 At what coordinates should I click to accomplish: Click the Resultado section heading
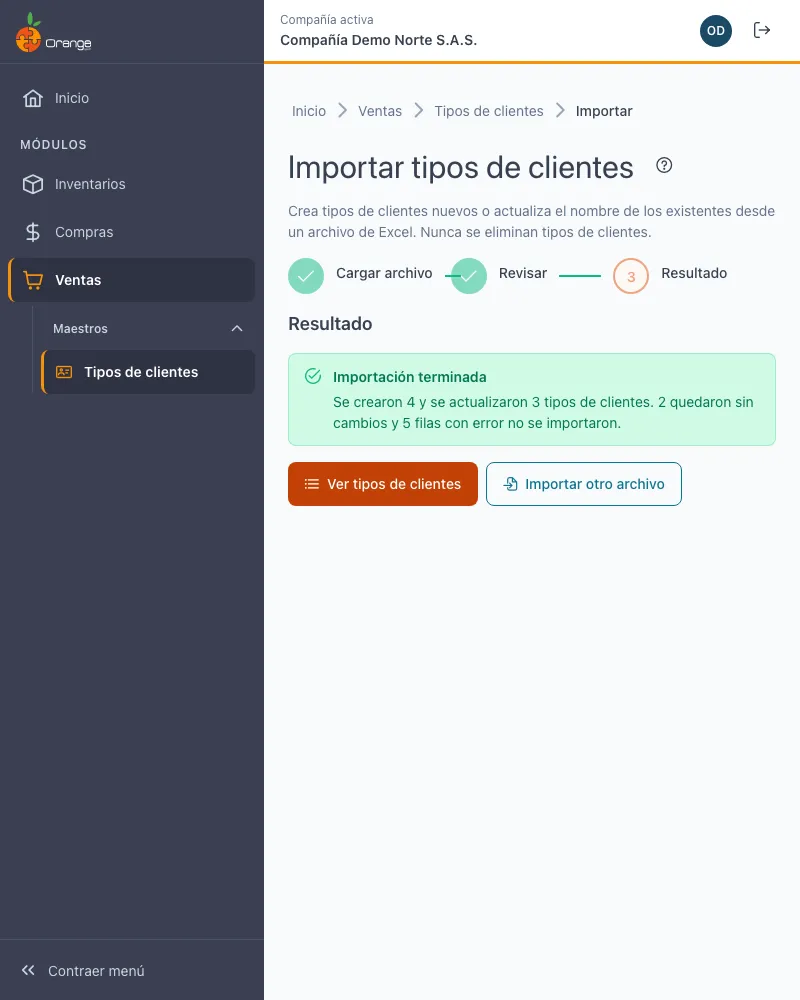coord(330,324)
